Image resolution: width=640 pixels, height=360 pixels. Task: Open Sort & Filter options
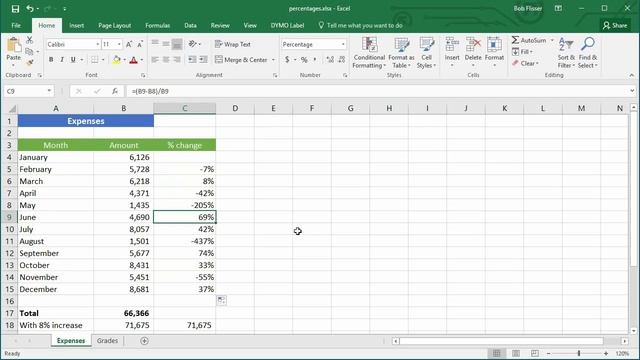[x=566, y=53]
